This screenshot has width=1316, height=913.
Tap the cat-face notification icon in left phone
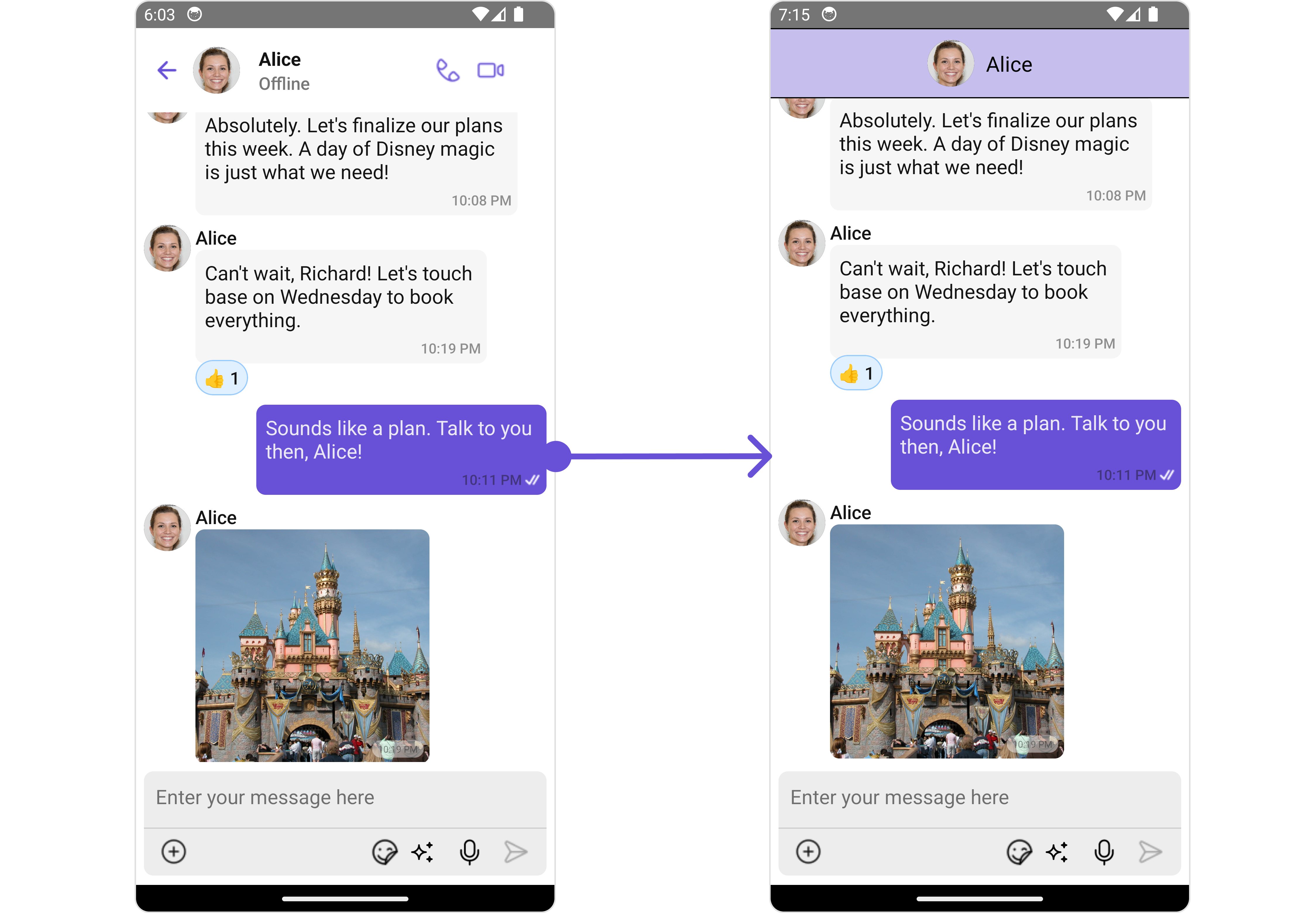[x=195, y=14]
